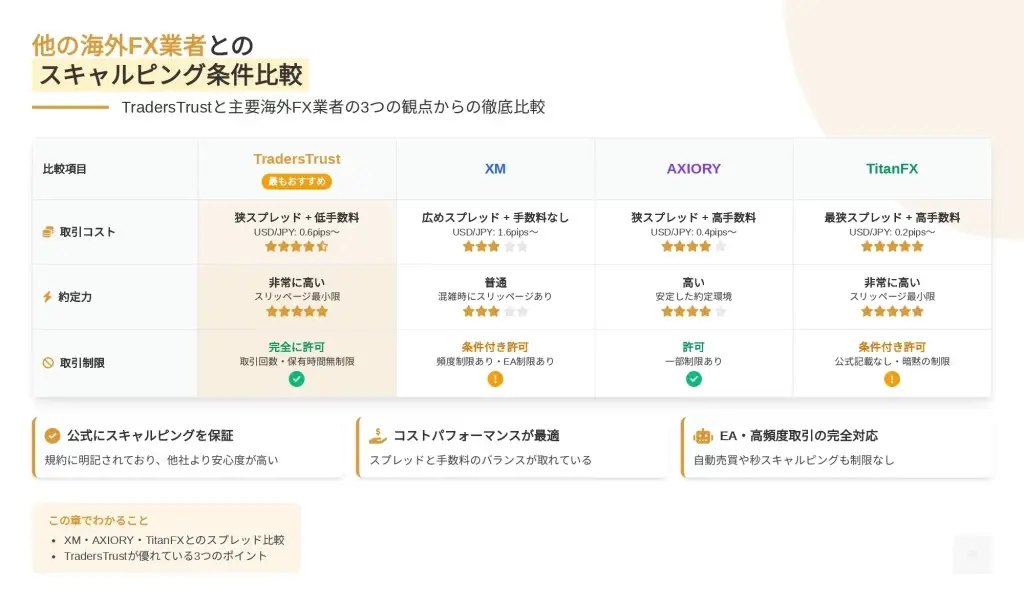Open XM・AXIORY・TitanFXとのスプレッド比較 list item

click(174, 540)
